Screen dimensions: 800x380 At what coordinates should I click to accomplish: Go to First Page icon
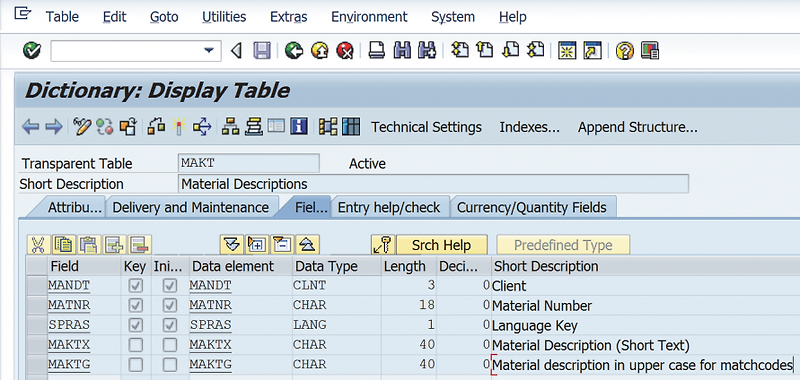pos(460,50)
